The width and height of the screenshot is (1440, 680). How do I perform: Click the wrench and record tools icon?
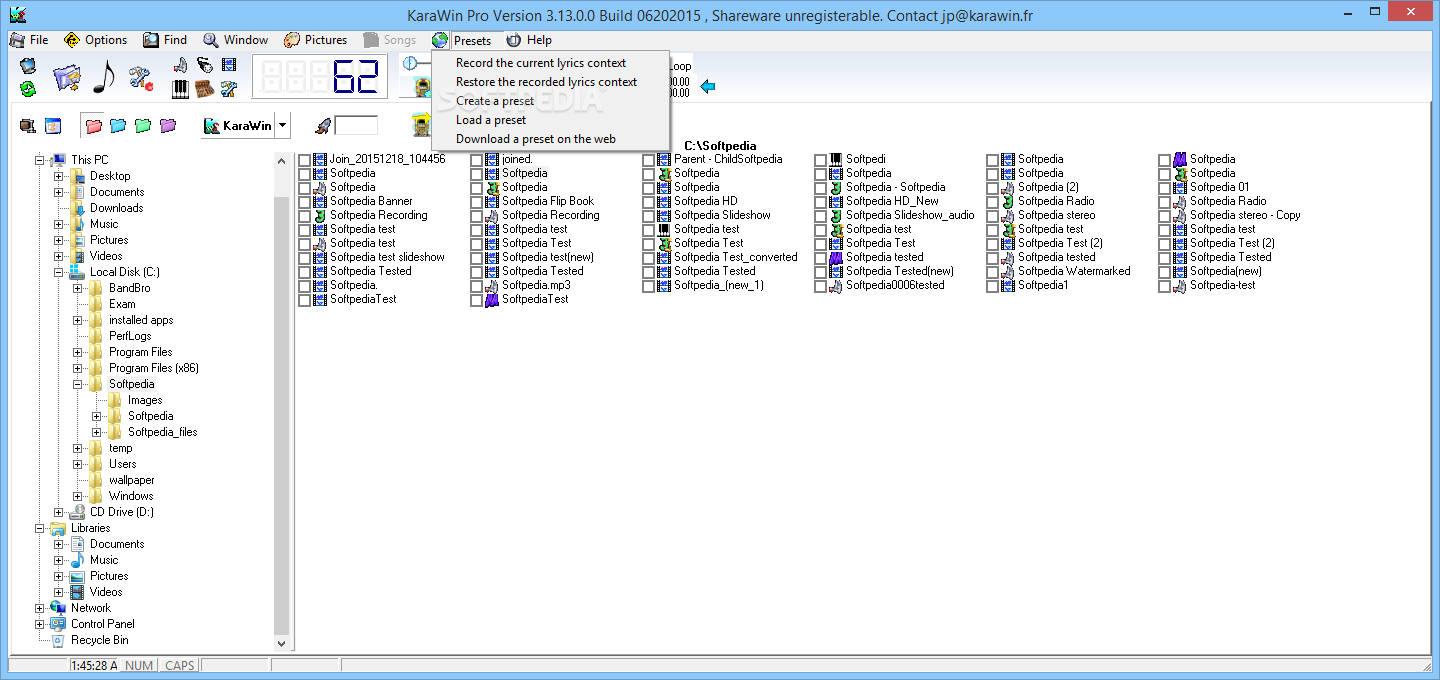(x=141, y=79)
